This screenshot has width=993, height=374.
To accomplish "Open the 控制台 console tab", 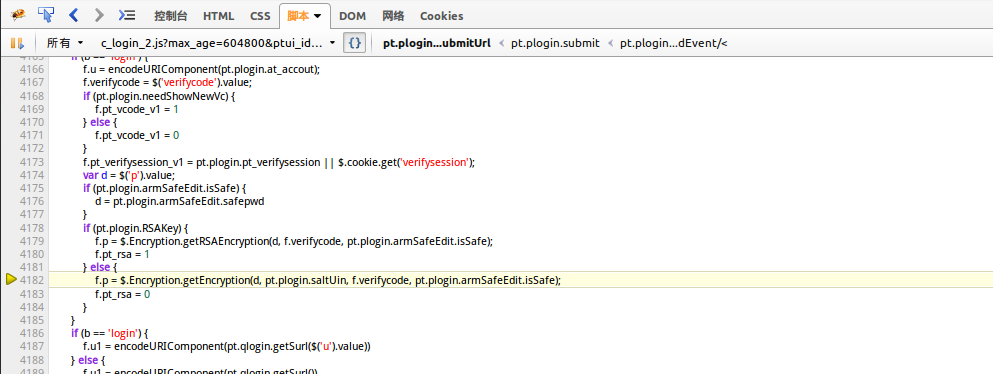I will 170,16.
